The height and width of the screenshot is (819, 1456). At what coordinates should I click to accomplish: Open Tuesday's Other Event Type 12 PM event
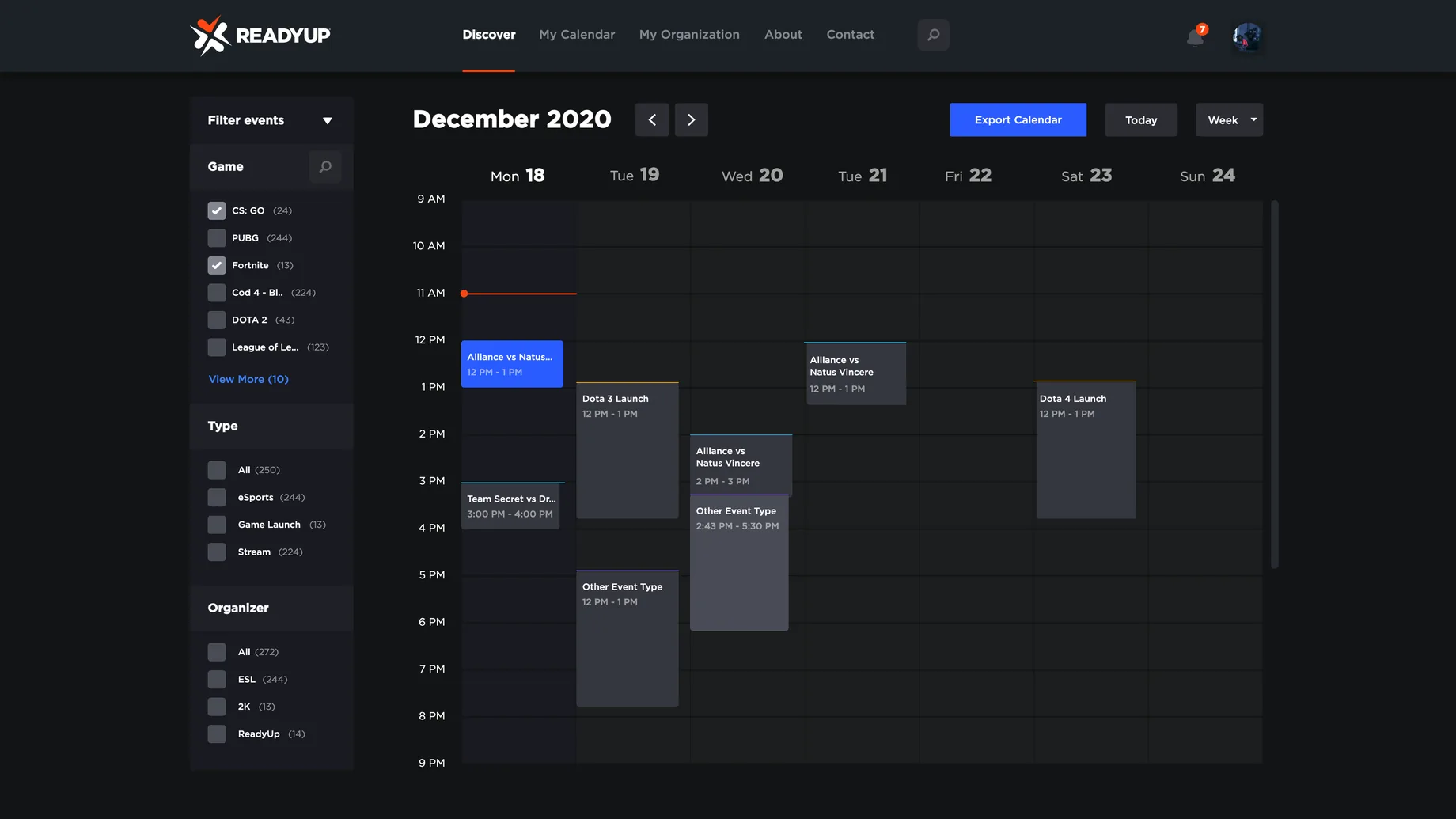[628, 639]
